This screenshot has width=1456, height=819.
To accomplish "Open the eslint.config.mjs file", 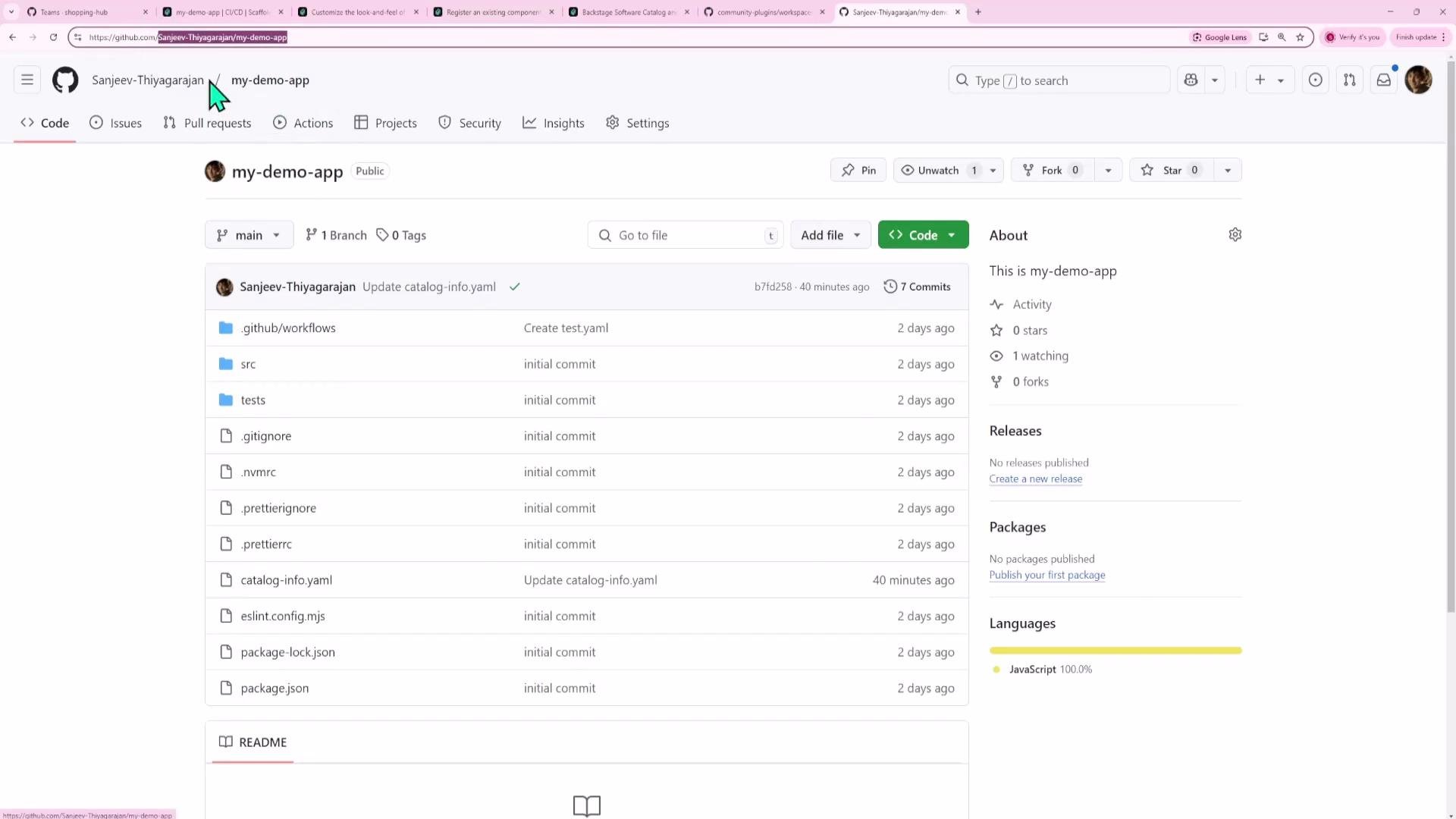I will click(283, 616).
